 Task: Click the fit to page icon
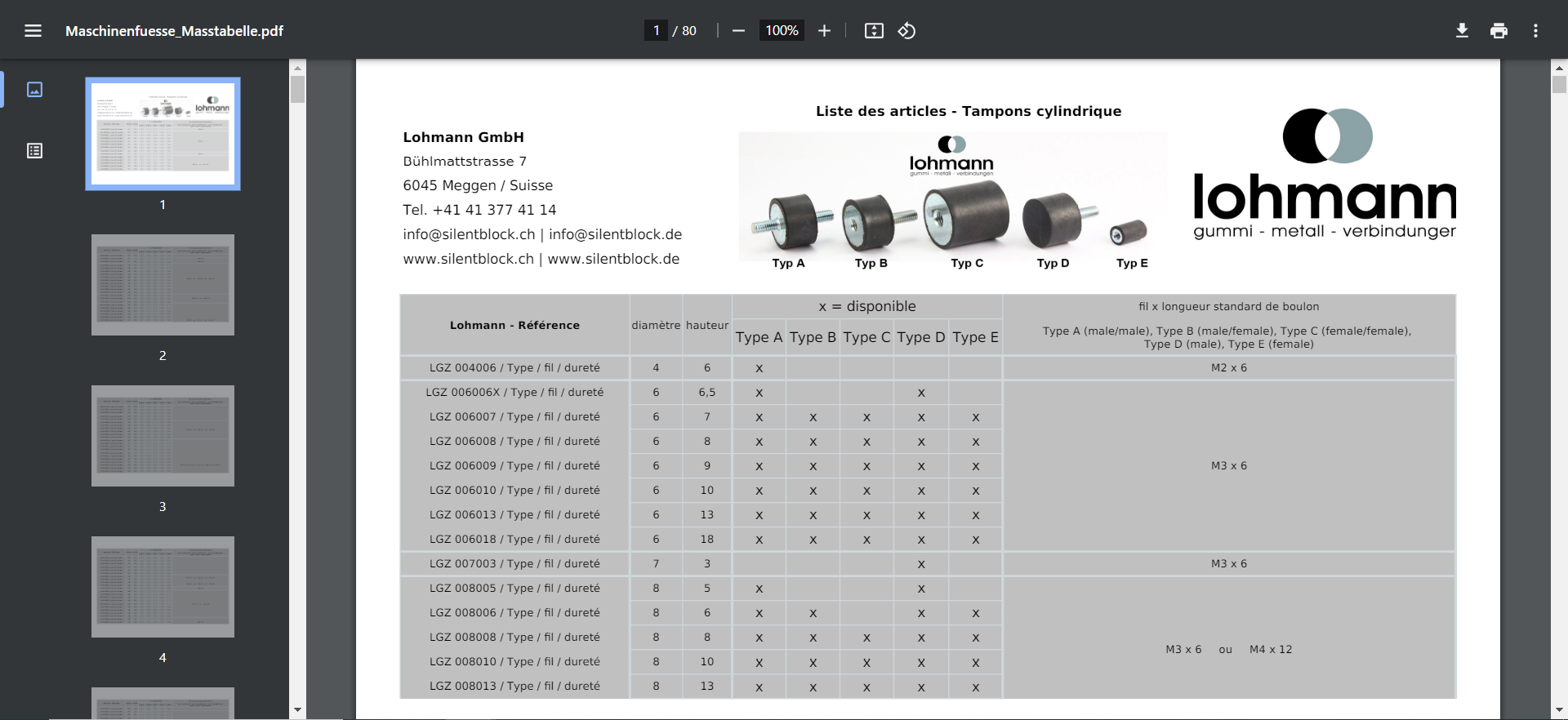point(874,31)
